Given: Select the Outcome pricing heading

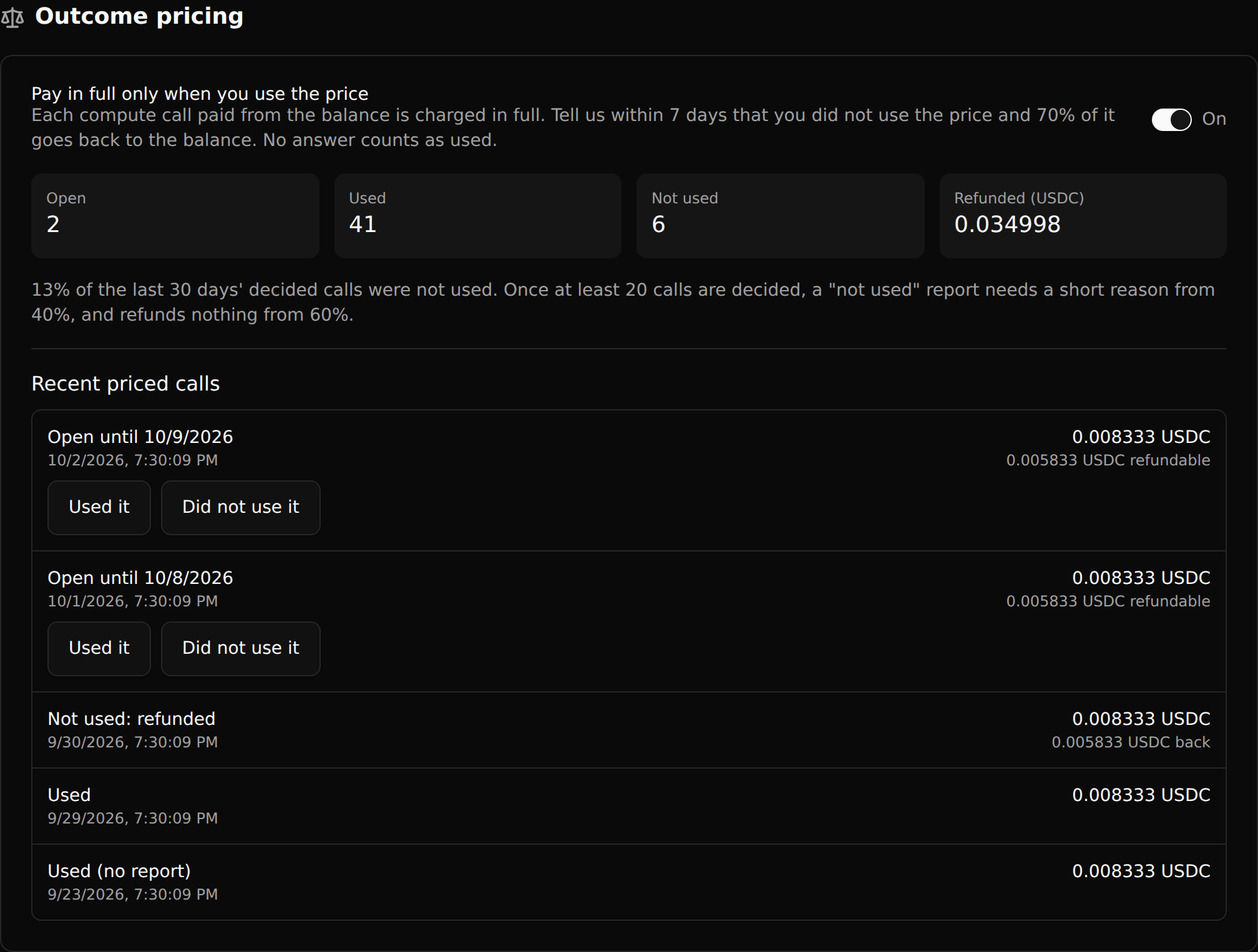Looking at the screenshot, I should pos(139,16).
